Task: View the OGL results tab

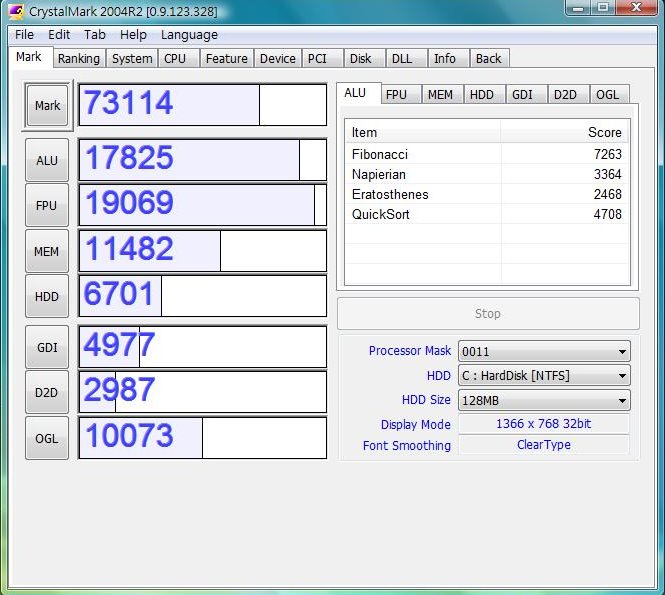Action: click(606, 94)
